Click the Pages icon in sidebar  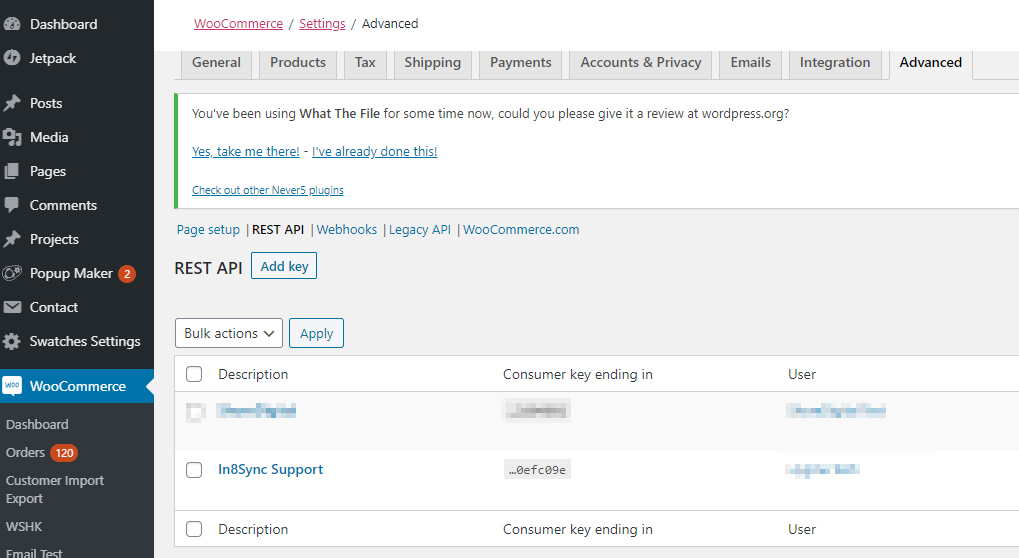(13, 171)
